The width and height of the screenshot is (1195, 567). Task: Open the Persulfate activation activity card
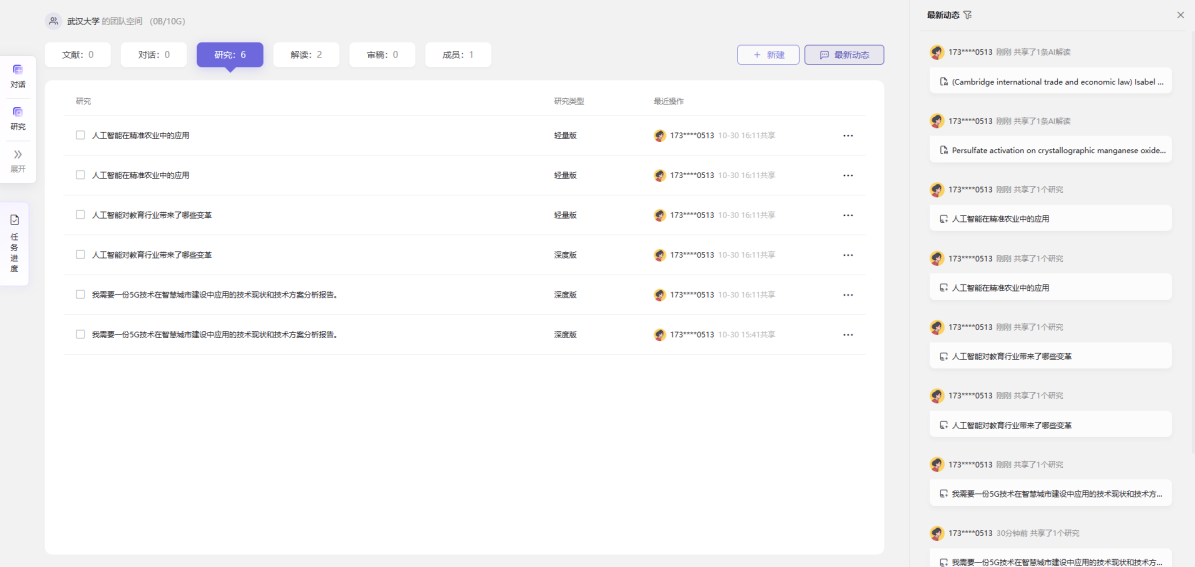click(1050, 150)
